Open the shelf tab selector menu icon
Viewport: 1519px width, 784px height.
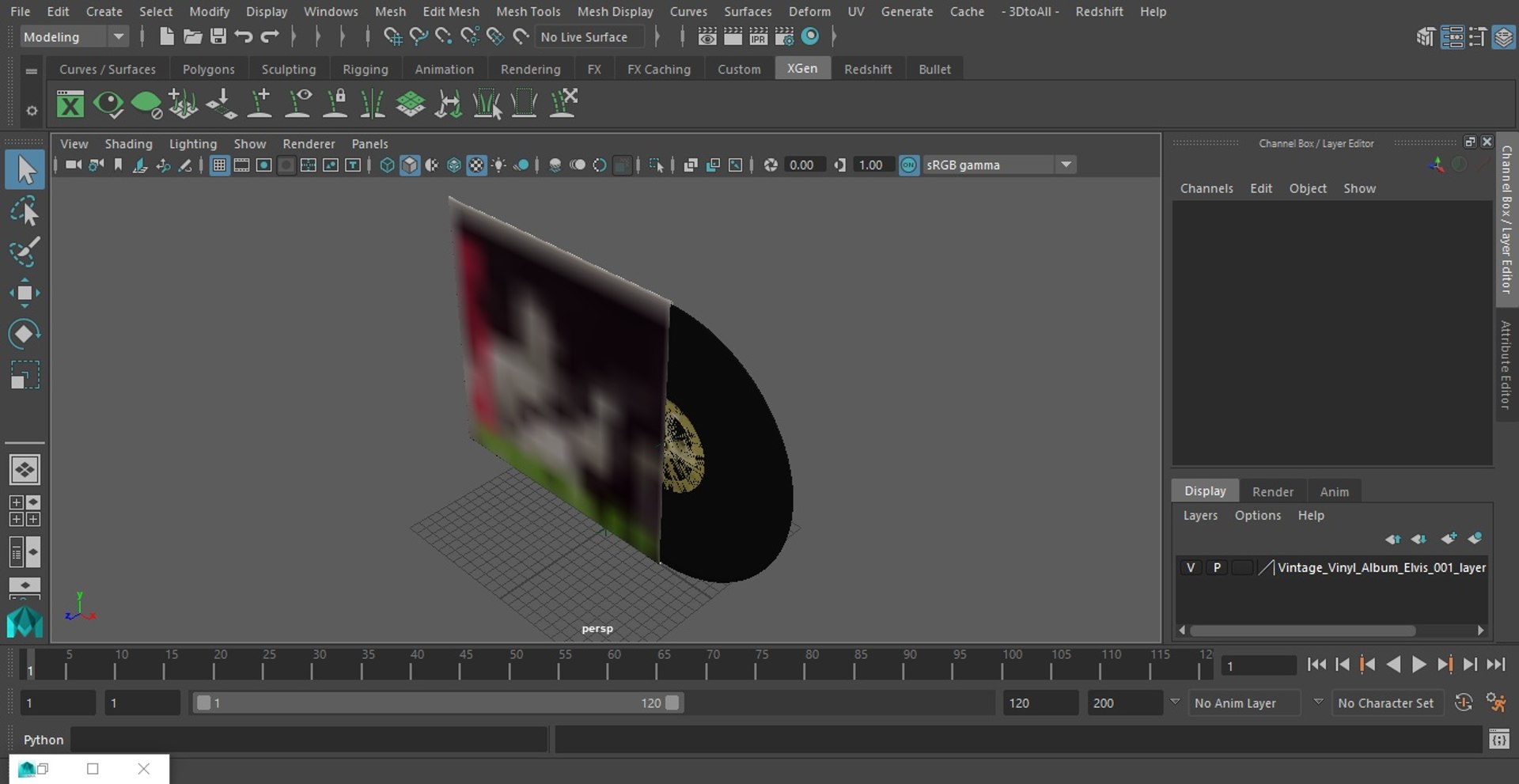32,70
